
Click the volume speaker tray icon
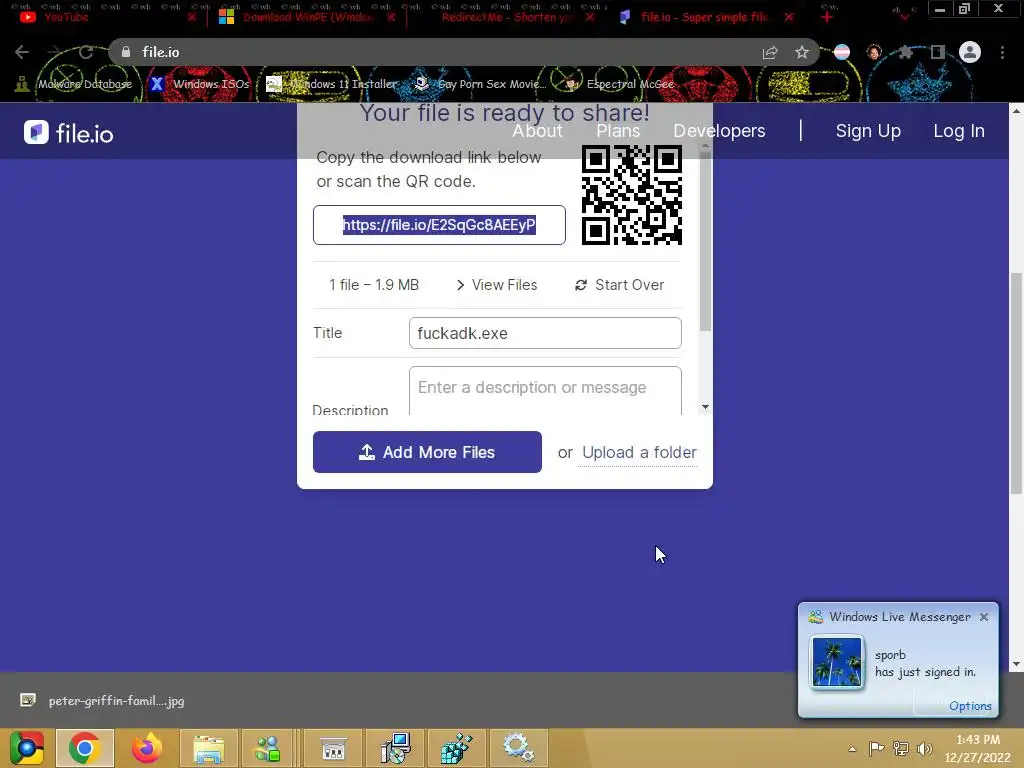click(925, 748)
